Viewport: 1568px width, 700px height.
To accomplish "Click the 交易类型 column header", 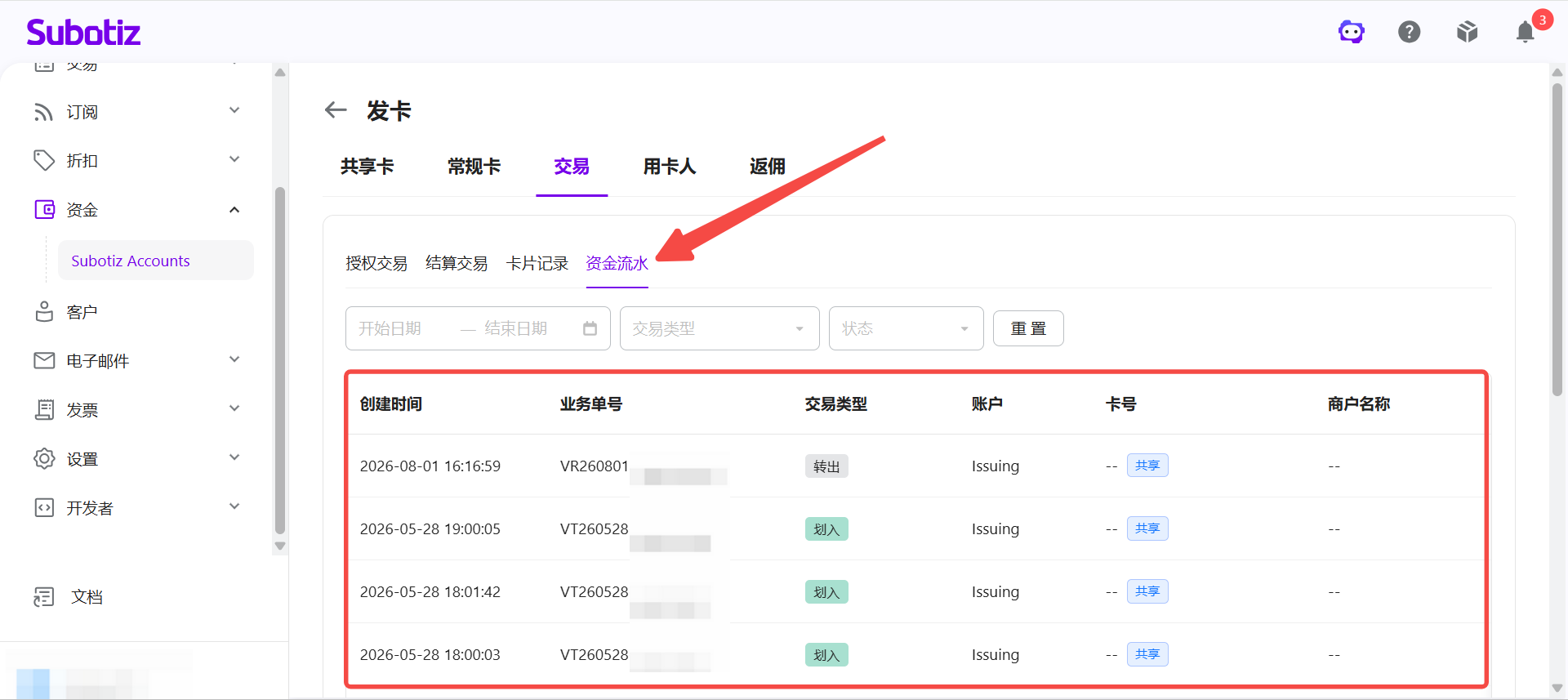I will (x=836, y=404).
